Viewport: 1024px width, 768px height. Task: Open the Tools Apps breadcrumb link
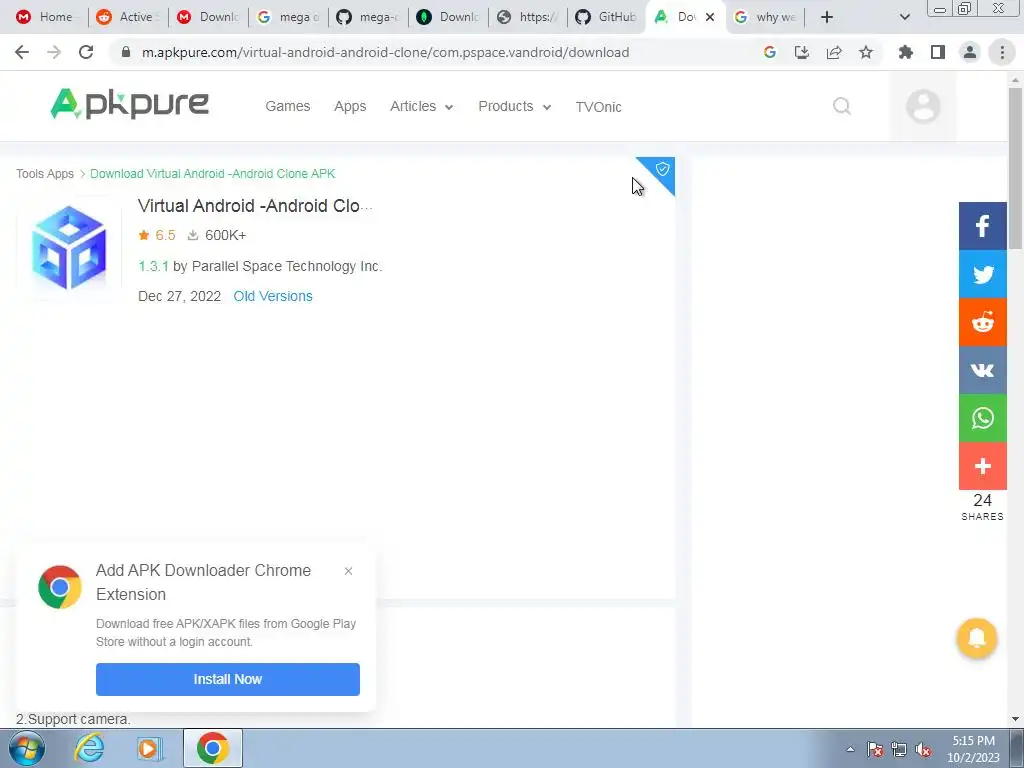tap(44, 174)
